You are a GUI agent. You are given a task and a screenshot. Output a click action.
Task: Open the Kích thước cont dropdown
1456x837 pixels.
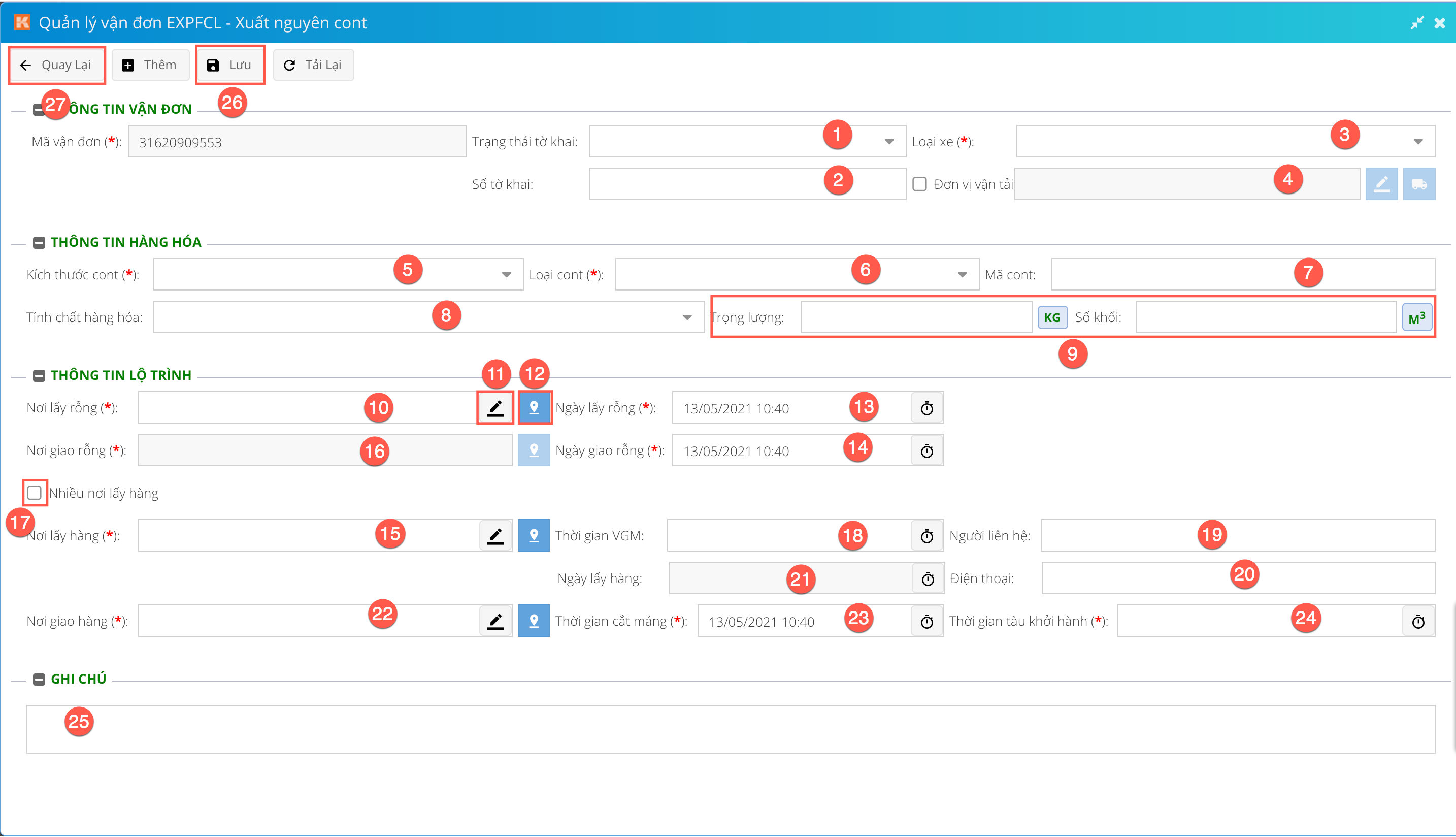click(x=506, y=275)
